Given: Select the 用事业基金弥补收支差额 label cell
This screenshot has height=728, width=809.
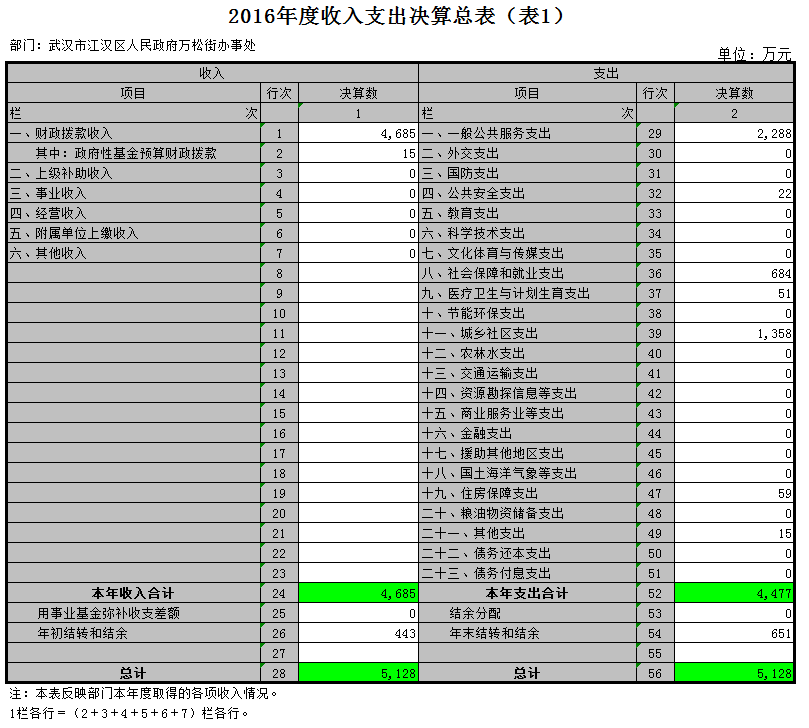Looking at the screenshot, I should point(108,613).
